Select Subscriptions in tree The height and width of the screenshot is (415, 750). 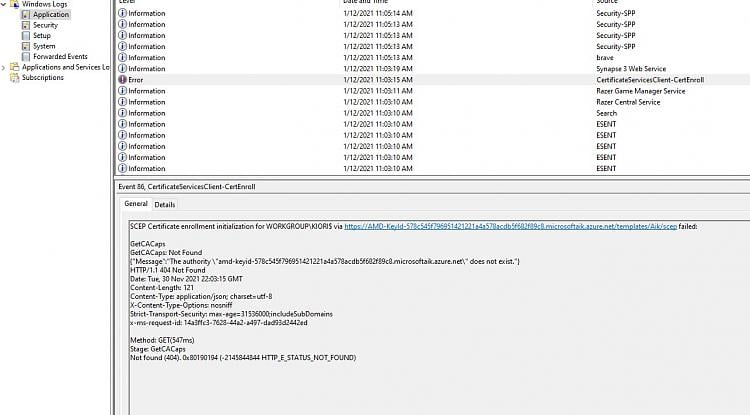point(43,77)
